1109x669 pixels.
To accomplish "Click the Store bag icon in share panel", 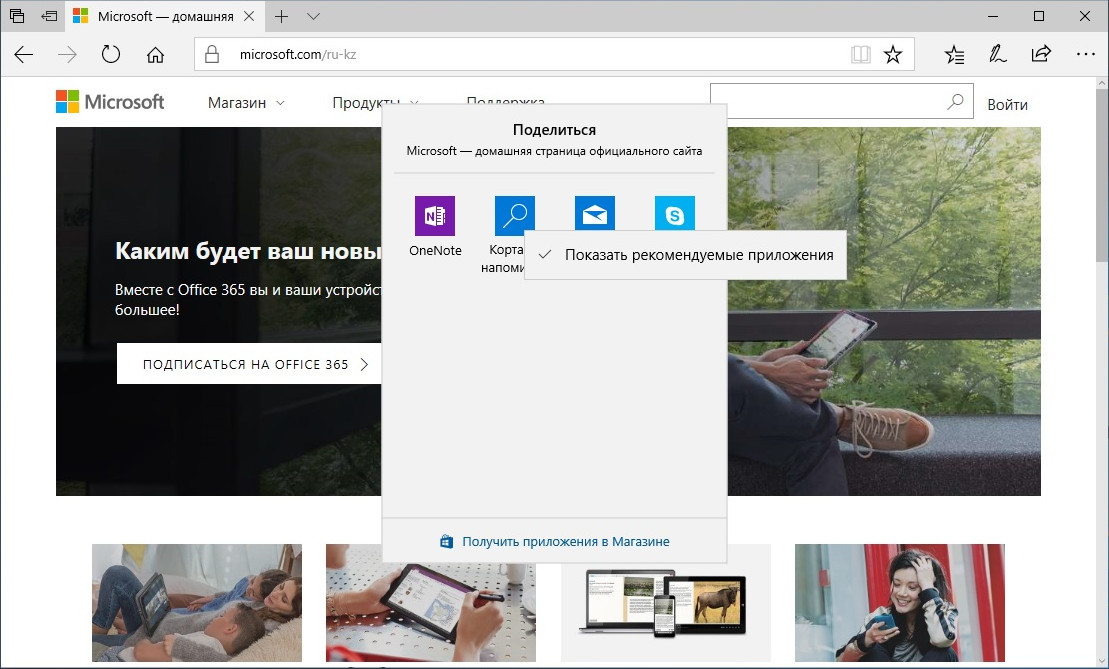I will 446,542.
